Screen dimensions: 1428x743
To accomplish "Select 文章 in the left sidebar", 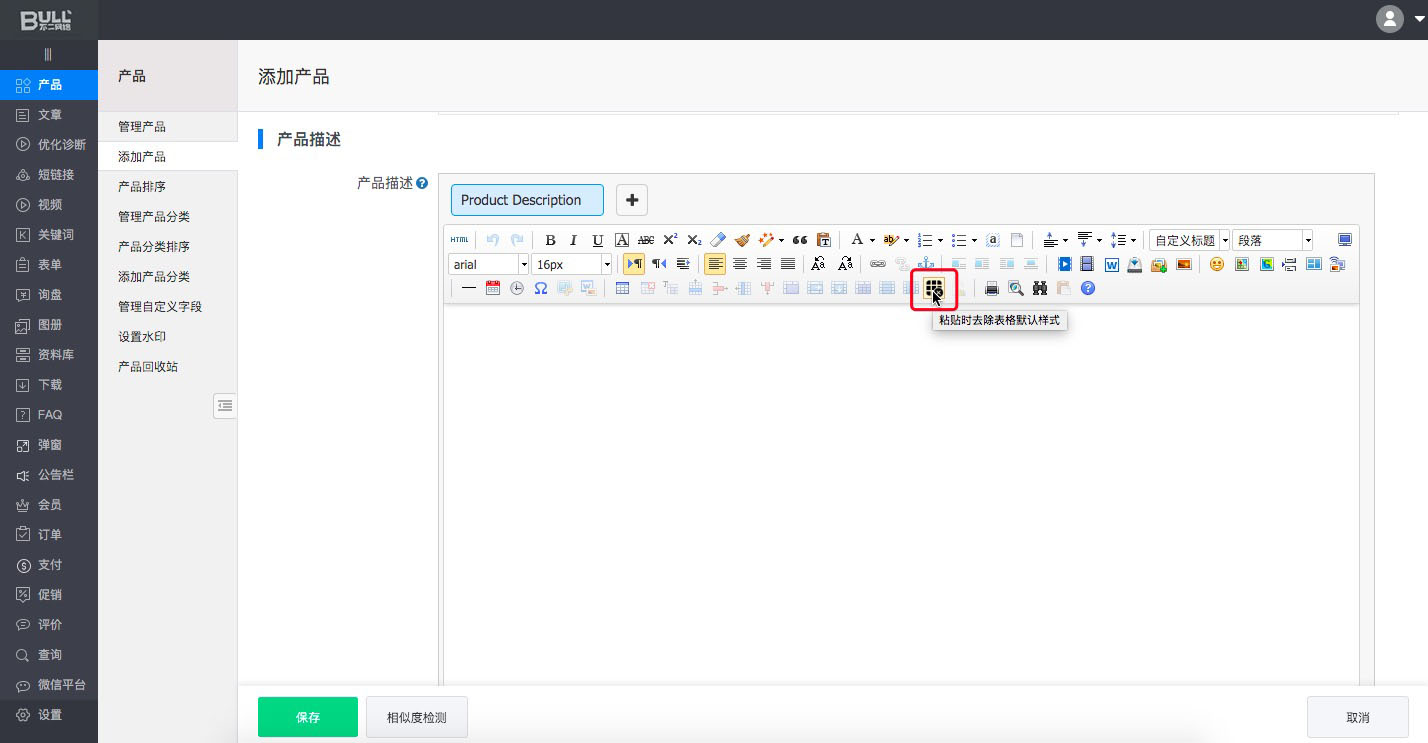I will click(50, 115).
